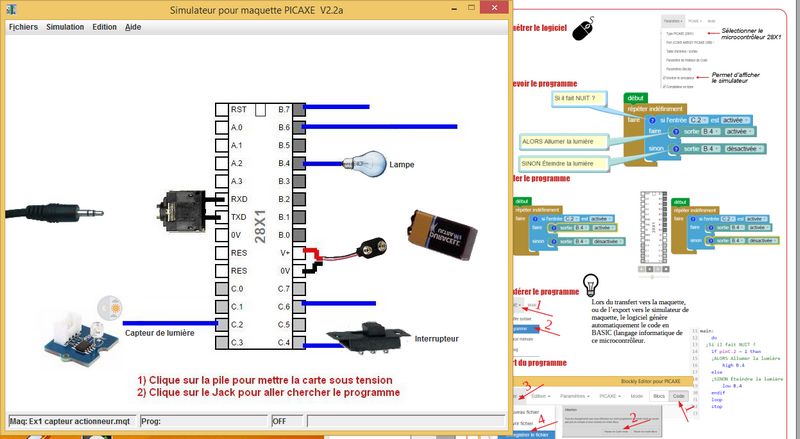800x439 pixels.
Task: Click the Blocs tab button
Action: [658, 396]
